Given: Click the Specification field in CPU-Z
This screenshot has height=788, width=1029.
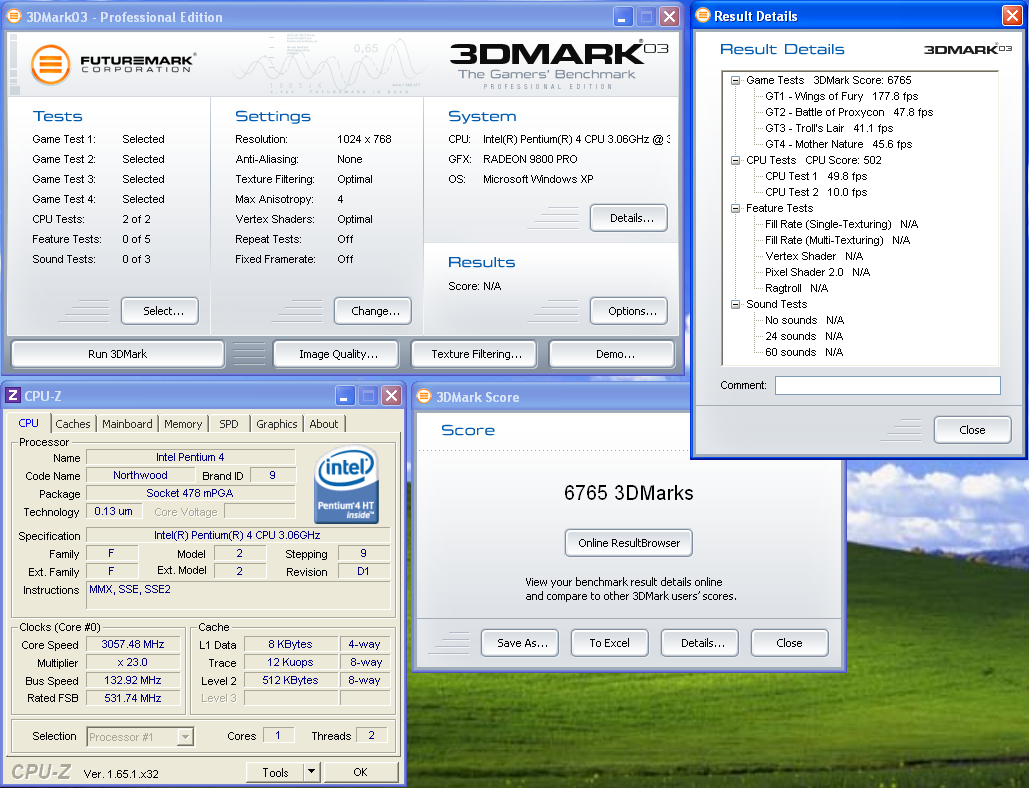Looking at the screenshot, I should click(238, 535).
